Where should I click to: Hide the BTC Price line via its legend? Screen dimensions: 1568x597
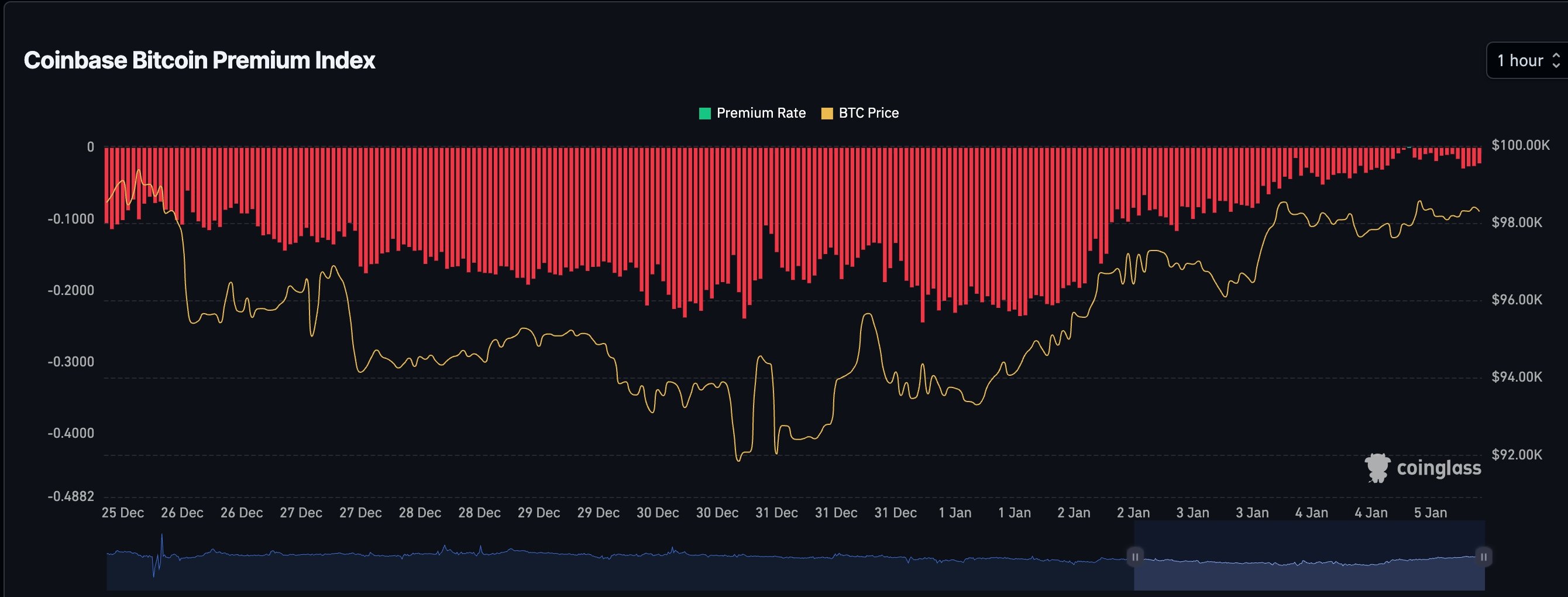click(868, 113)
